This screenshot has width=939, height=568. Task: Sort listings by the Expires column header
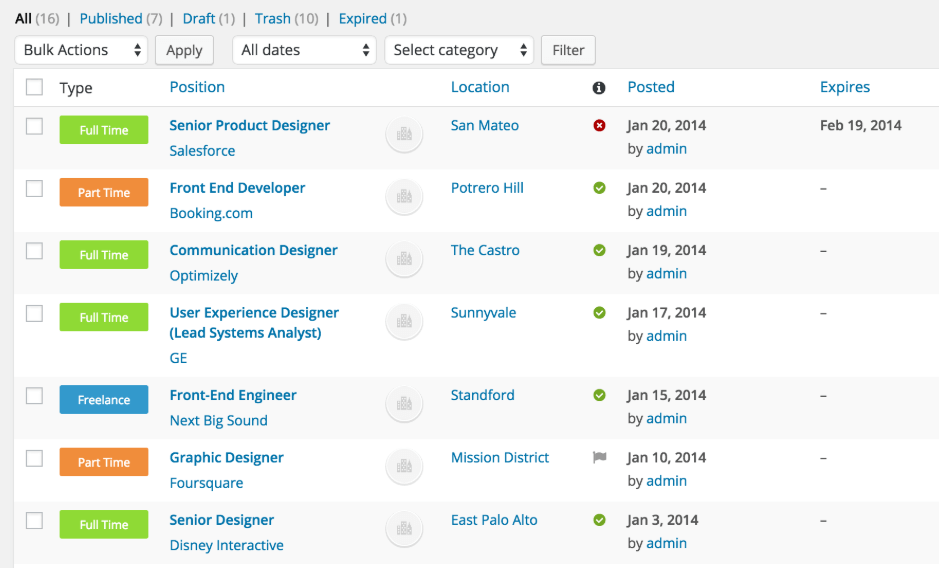[x=844, y=87]
